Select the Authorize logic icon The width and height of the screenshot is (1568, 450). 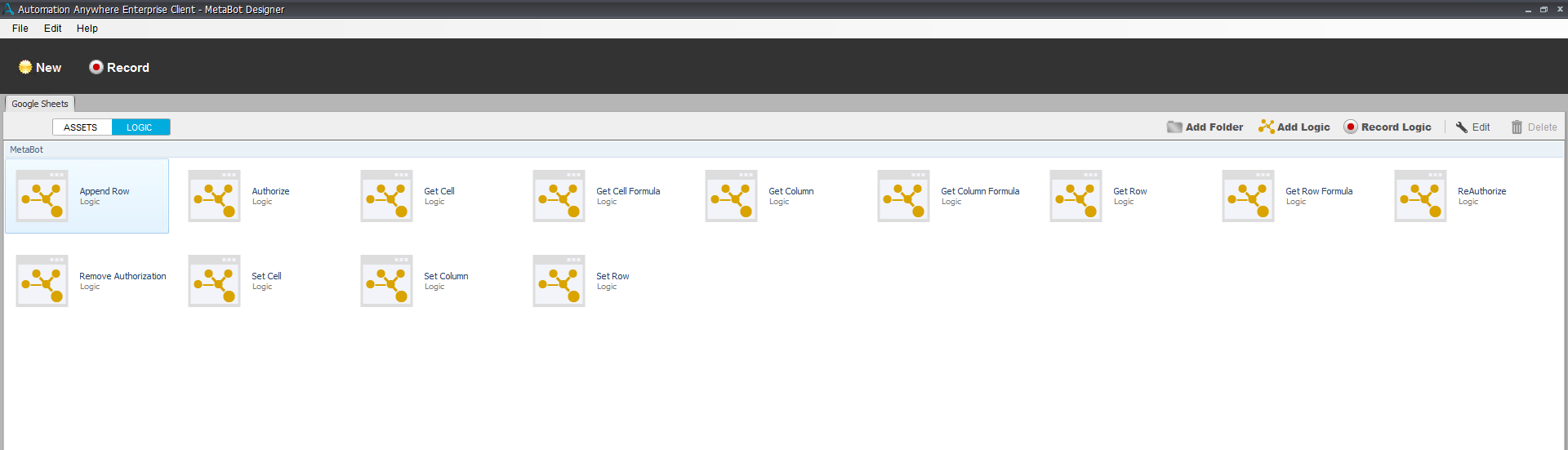(x=214, y=196)
